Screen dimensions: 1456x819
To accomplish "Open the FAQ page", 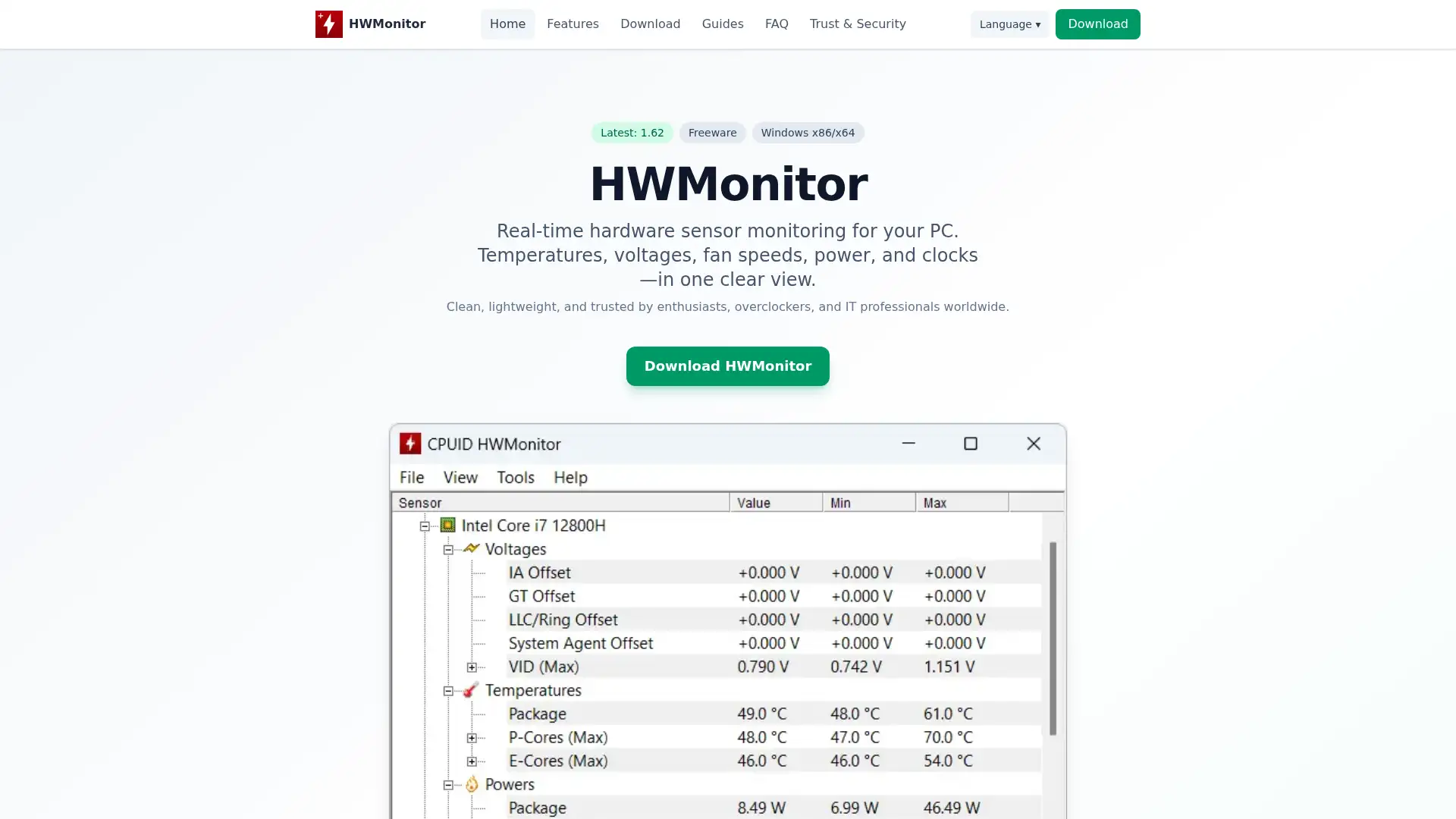I will click(x=777, y=24).
